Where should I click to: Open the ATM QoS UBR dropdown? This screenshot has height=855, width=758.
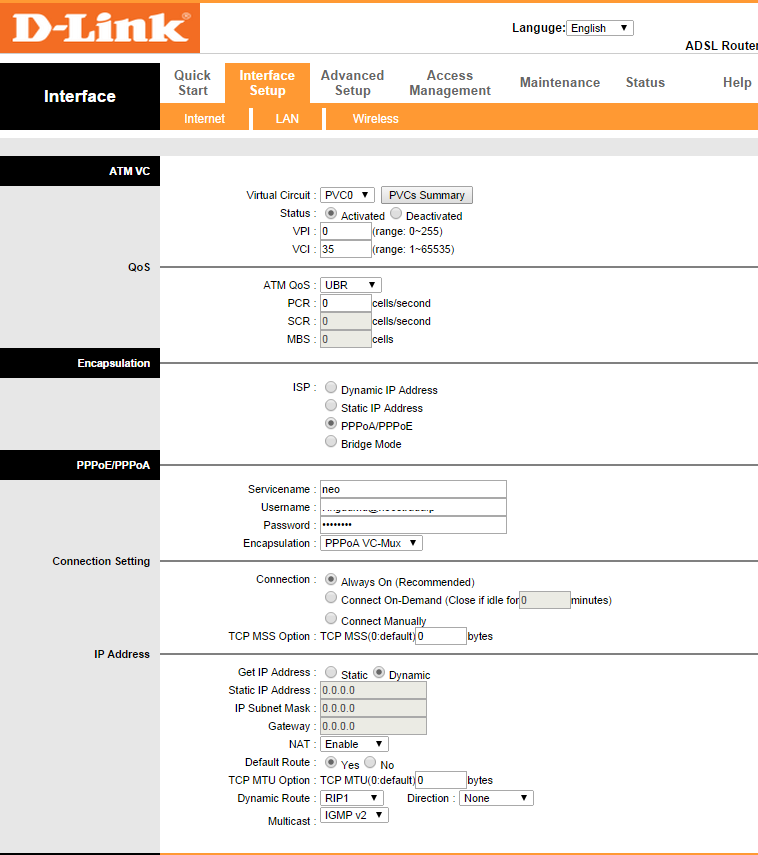click(351, 285)
